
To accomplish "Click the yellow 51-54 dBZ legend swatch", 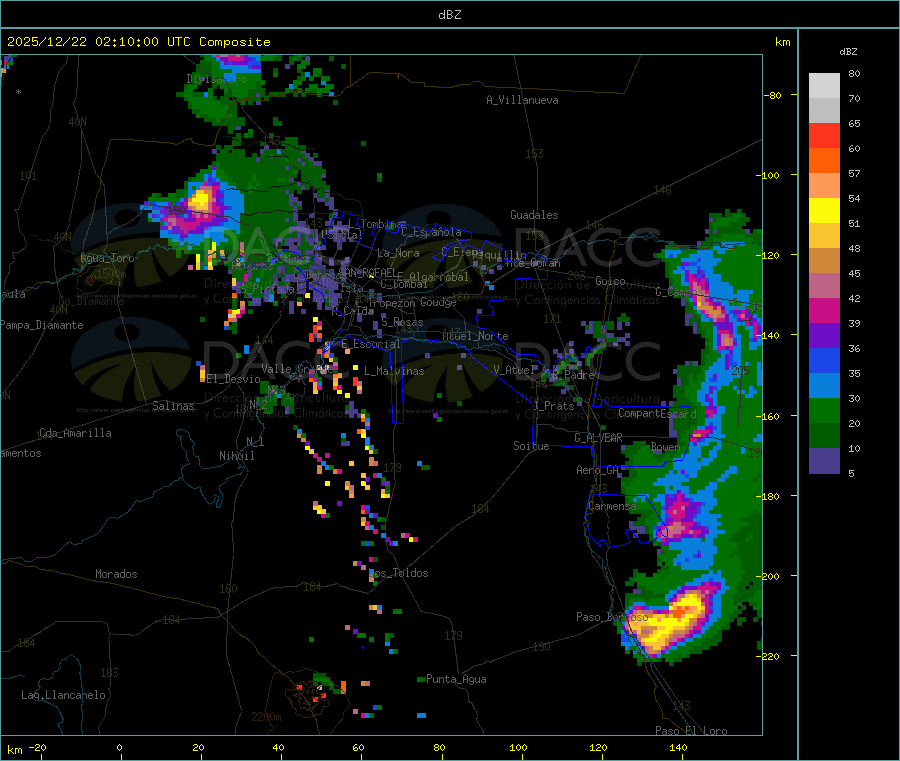I will (x=824, y=211).
